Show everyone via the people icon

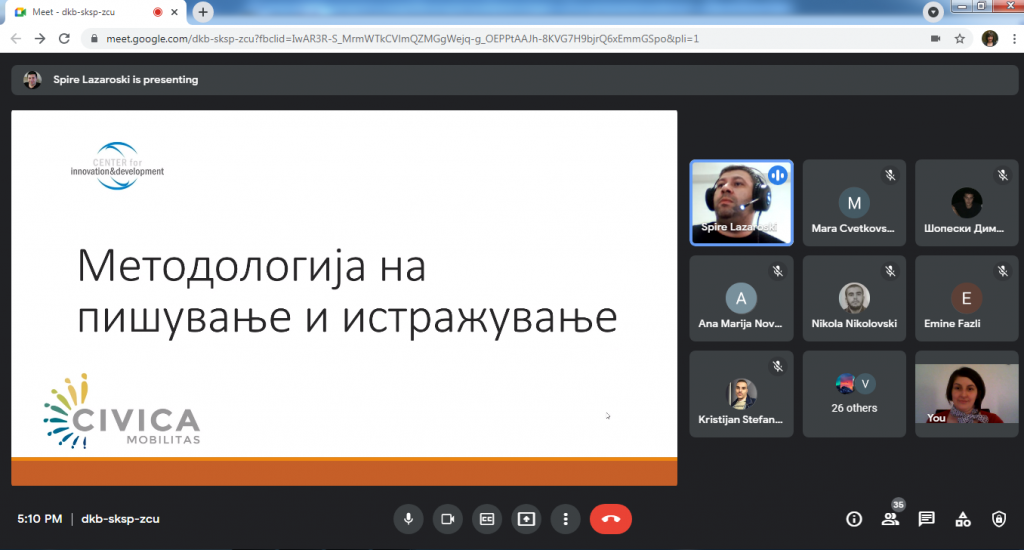tap(890, 519)
